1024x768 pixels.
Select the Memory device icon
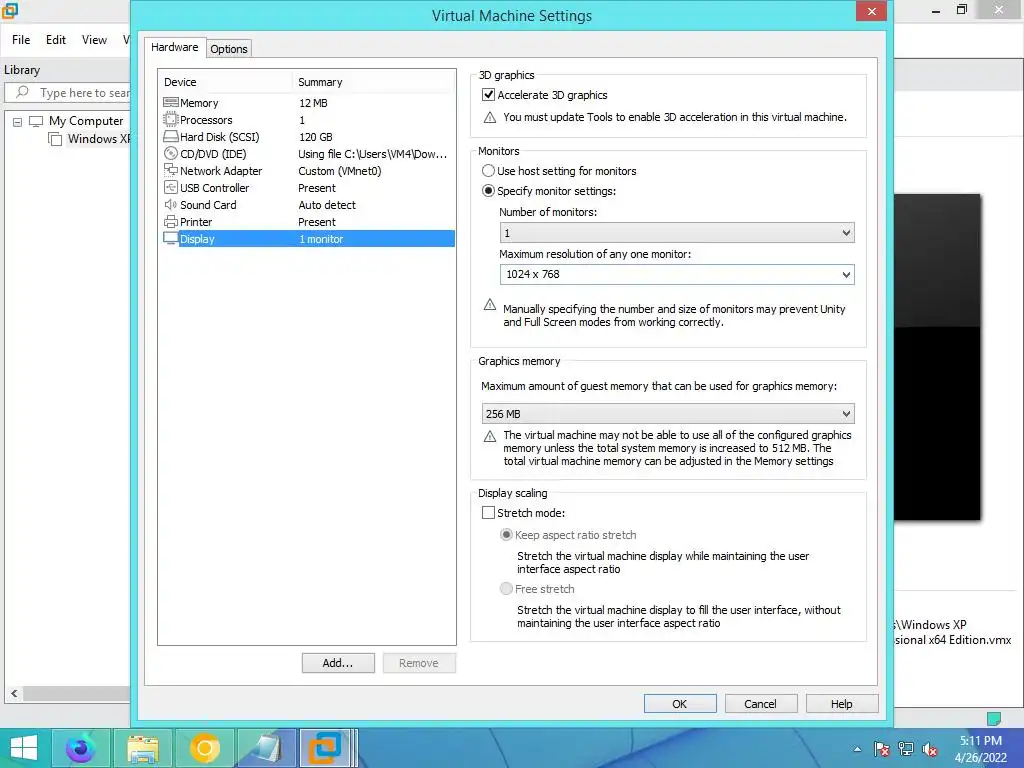[170, 103]
